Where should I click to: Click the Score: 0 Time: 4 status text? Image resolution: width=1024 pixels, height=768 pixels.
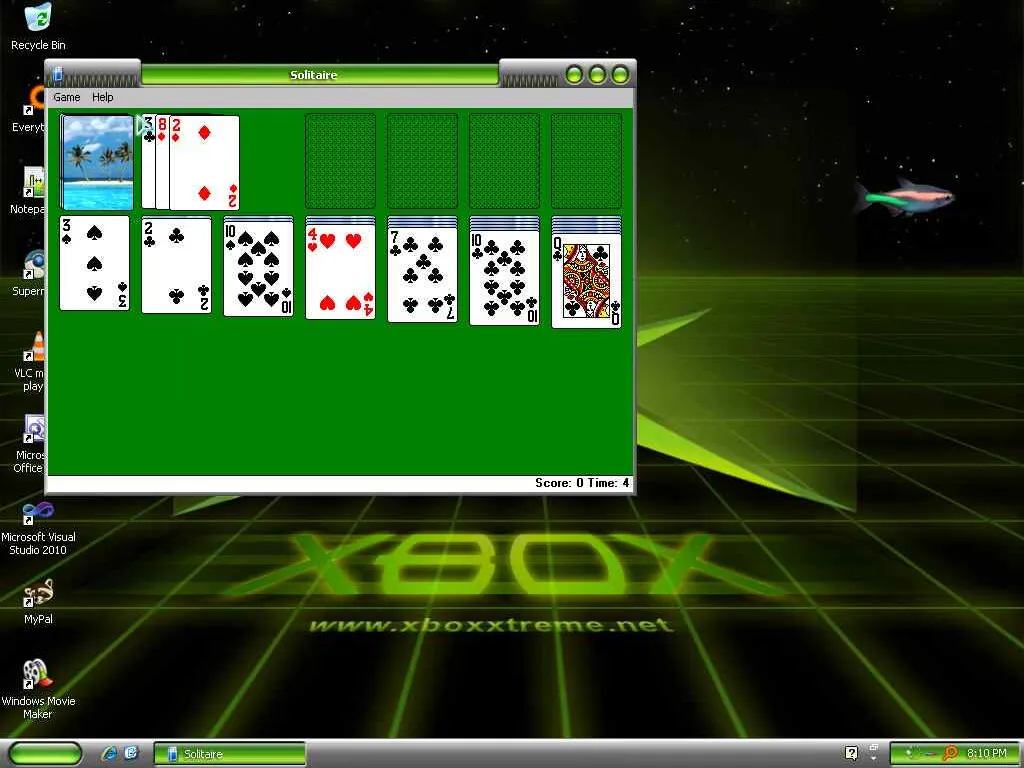pyautogui.click(x=582, y=483)
